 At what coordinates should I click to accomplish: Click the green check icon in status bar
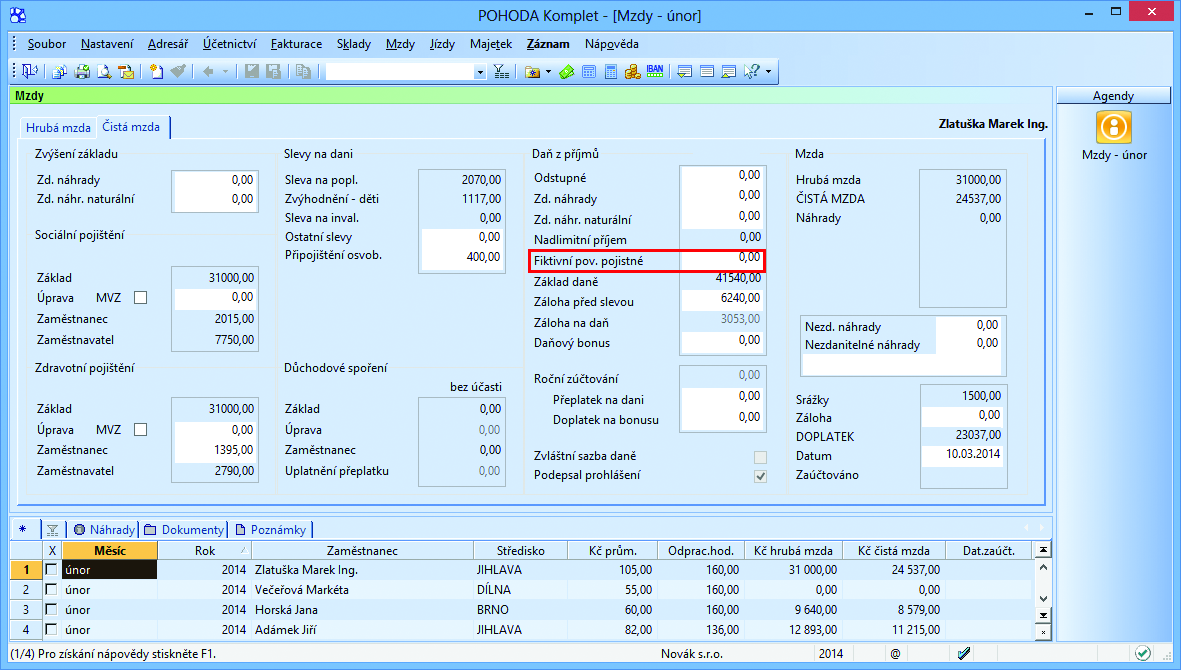pos(1143,653)
